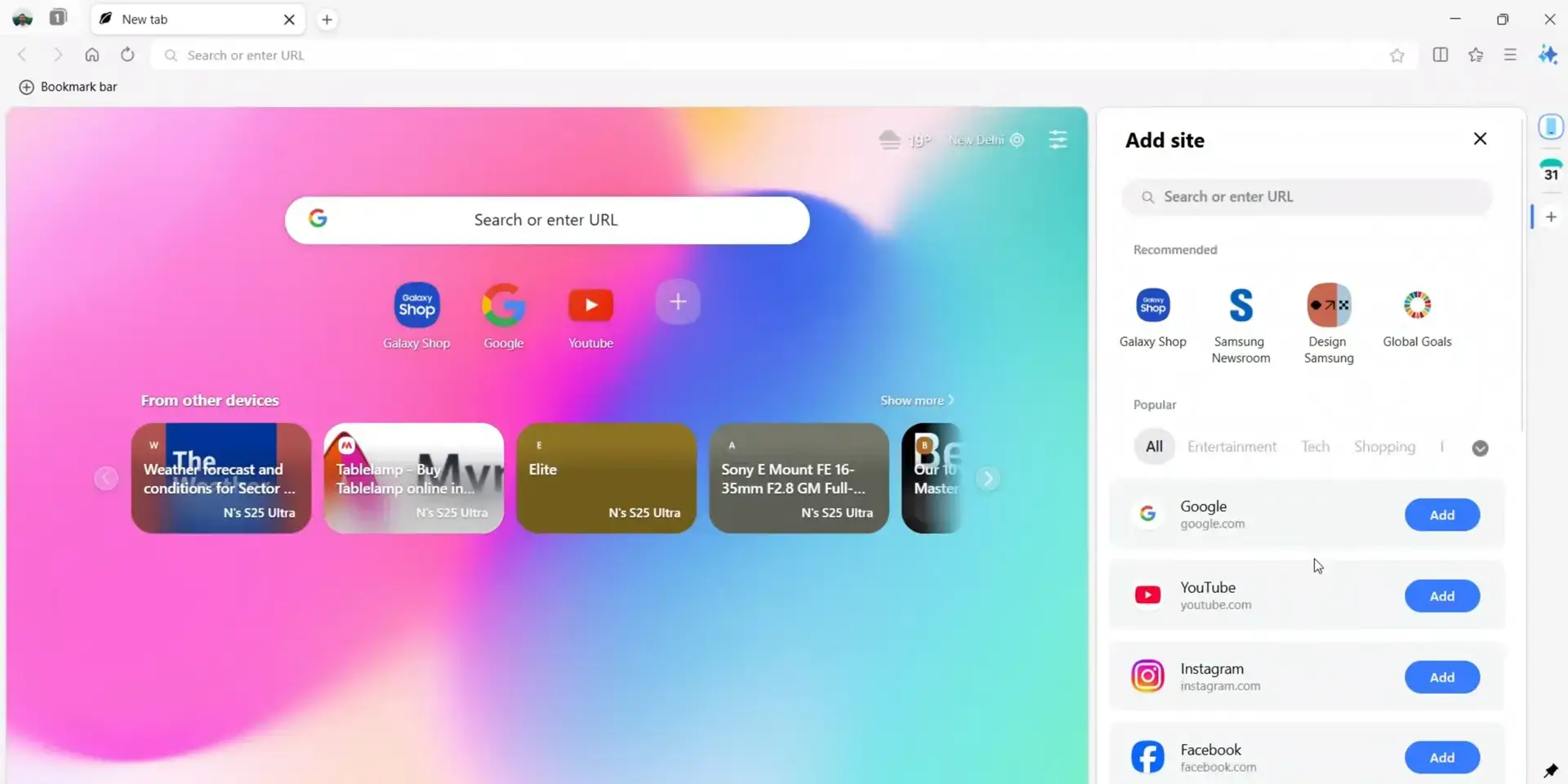Add Google to your sites
The image size is (1568, 784).
[x=1441, y=514]
